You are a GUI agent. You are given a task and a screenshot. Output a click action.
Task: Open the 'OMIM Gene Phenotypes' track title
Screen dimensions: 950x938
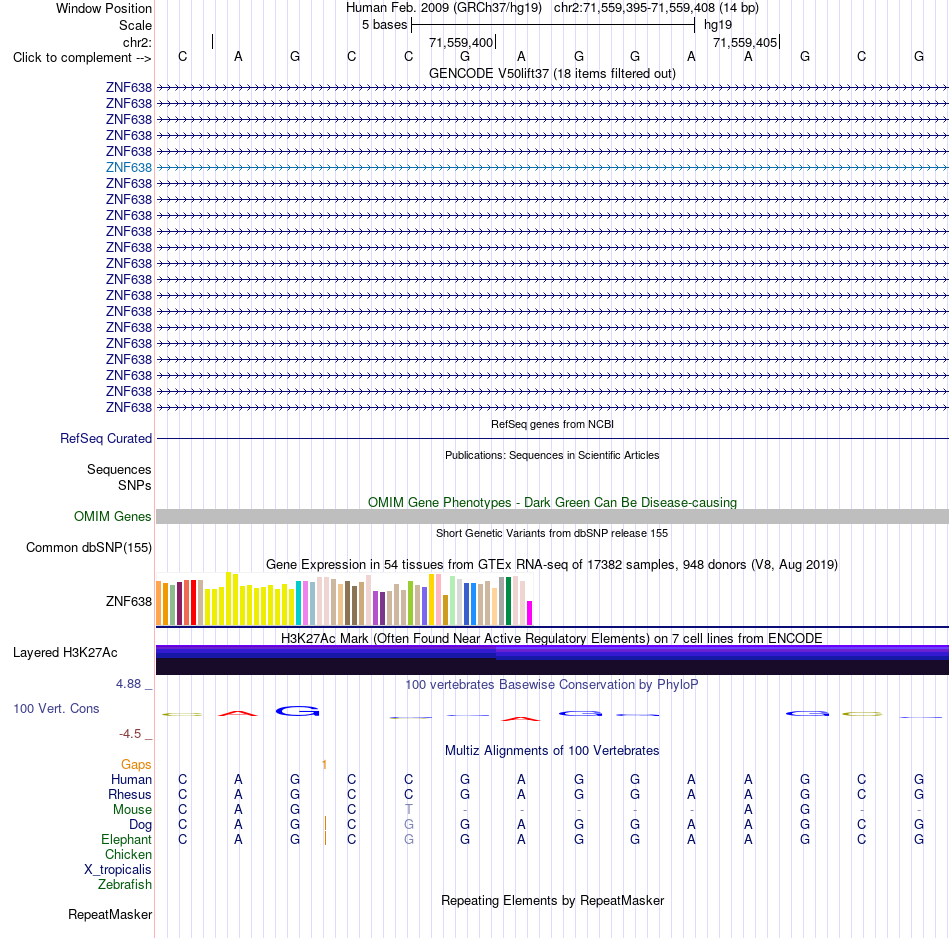[552, 502]
